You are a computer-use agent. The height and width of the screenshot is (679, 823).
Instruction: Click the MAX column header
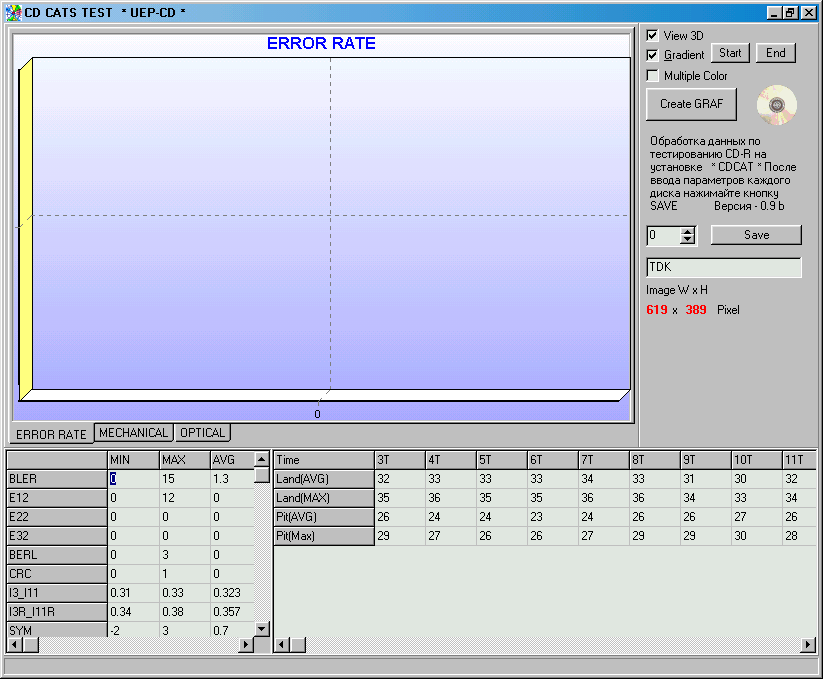click(185, 460)
